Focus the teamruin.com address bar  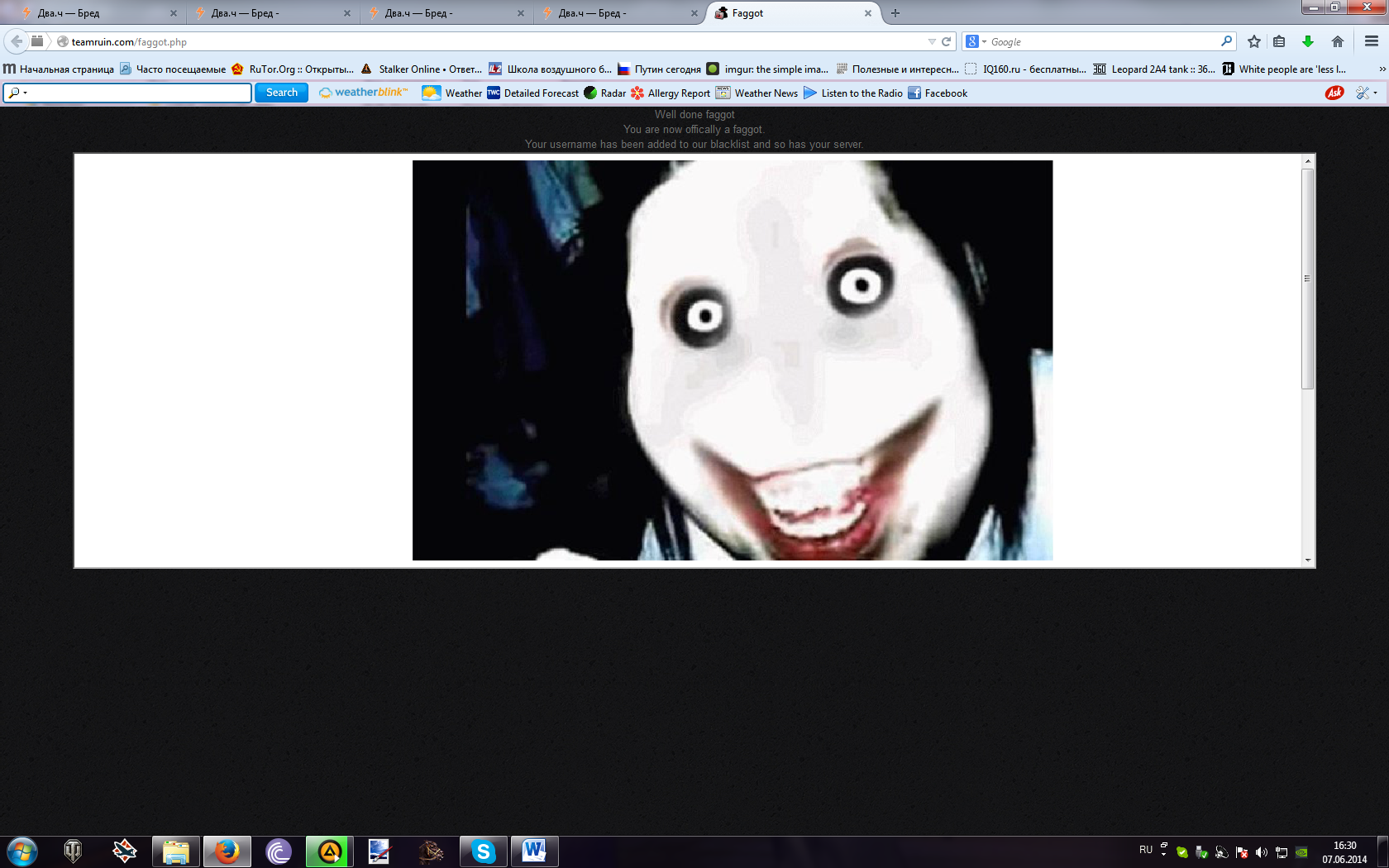pos(496,41)
